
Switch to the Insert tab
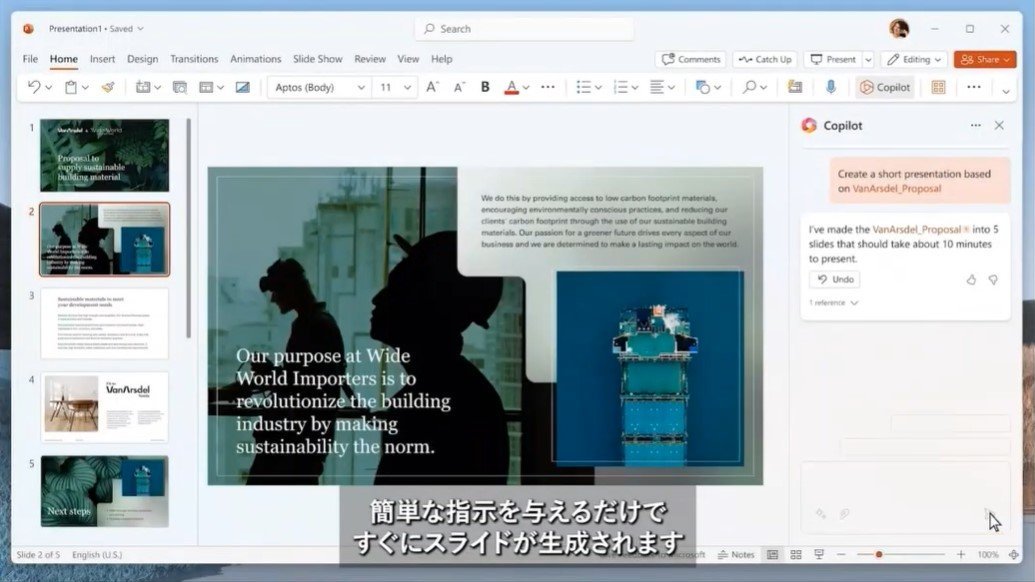pyautogui.click(x=102, y=59)
